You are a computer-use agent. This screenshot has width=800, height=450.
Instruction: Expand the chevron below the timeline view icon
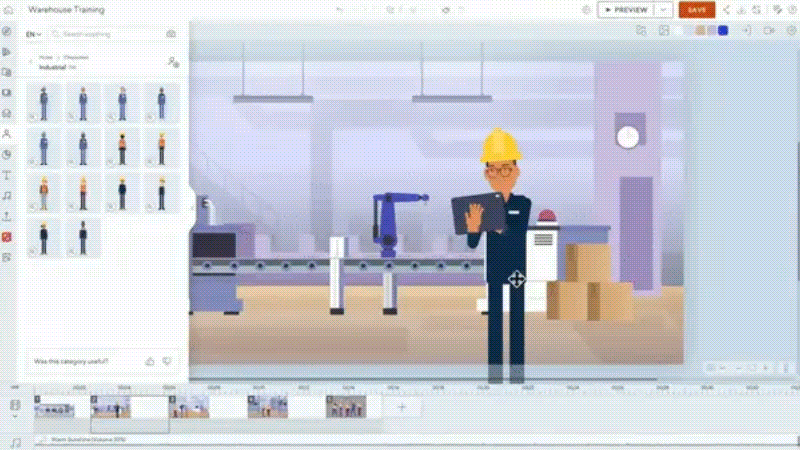(15, 416)
